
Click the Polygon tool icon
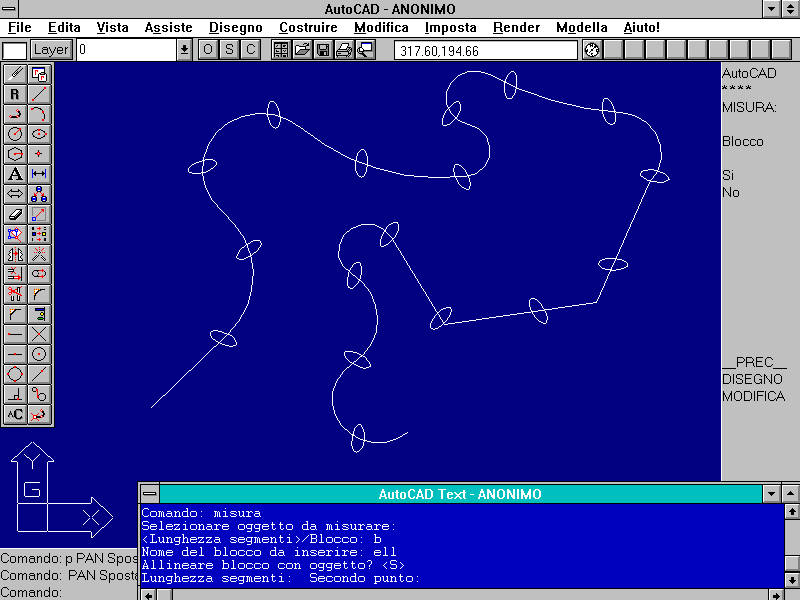15,154
